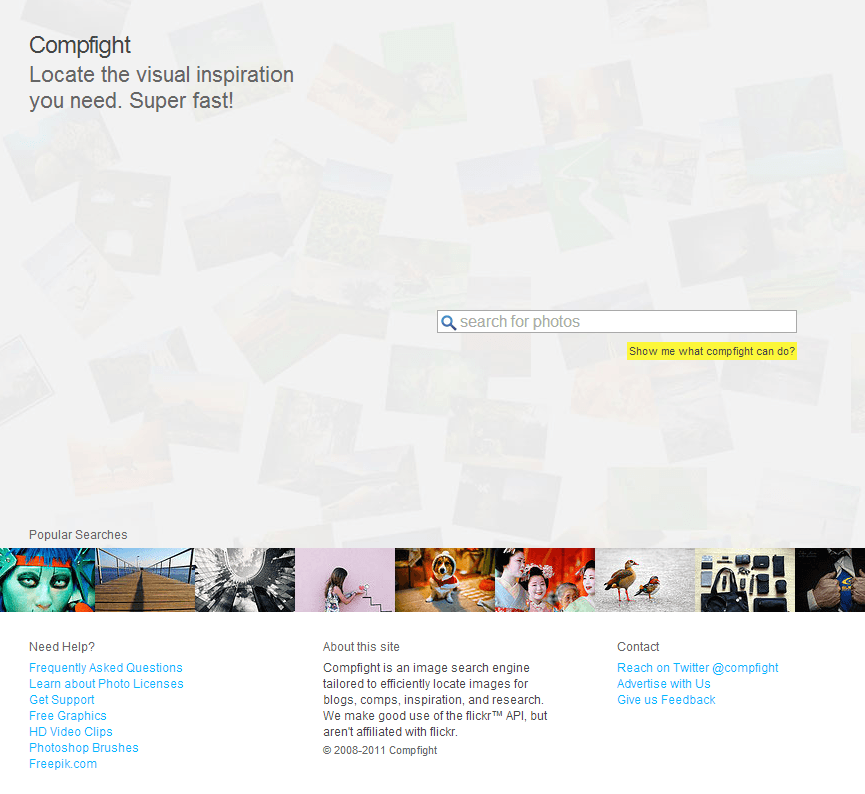Go to Photoshop Brushes link
Screen dimensions: 865x794
tap(84, 748)
